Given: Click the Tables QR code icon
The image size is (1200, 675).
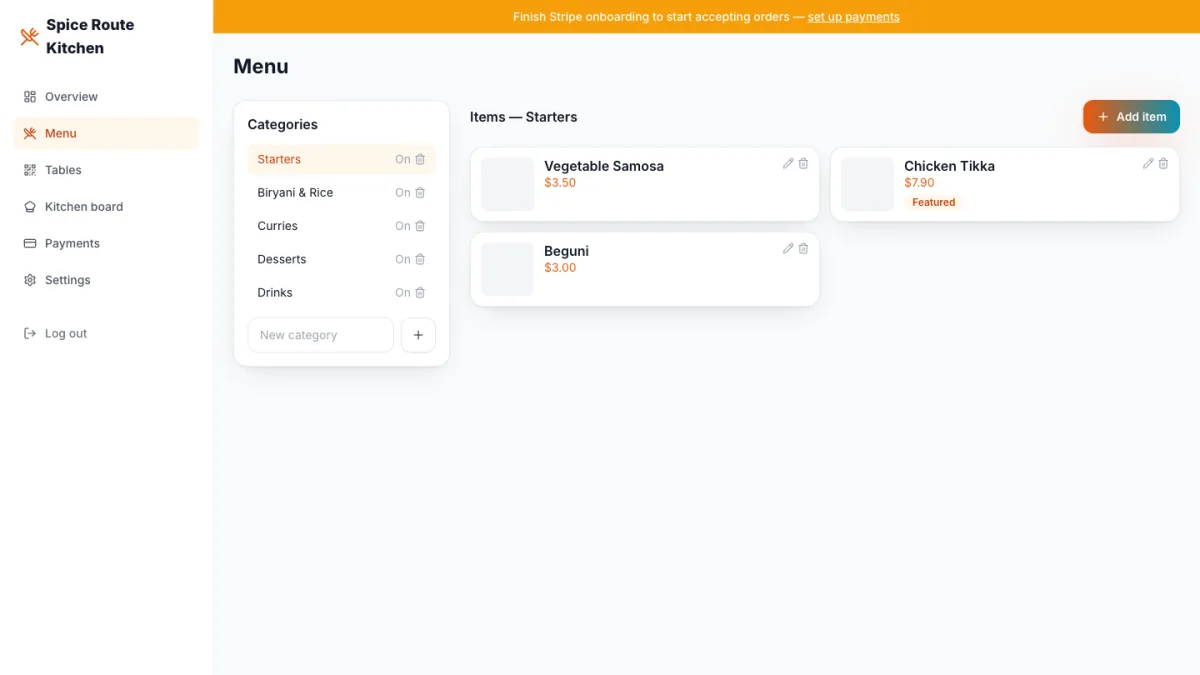Looking at the screenshot, I should [x=30, y=170].
